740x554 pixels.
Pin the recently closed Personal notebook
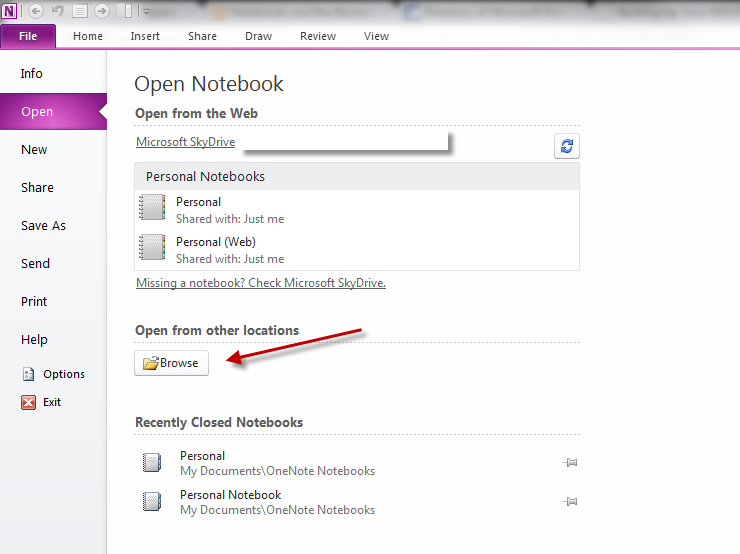coord(571,463)
